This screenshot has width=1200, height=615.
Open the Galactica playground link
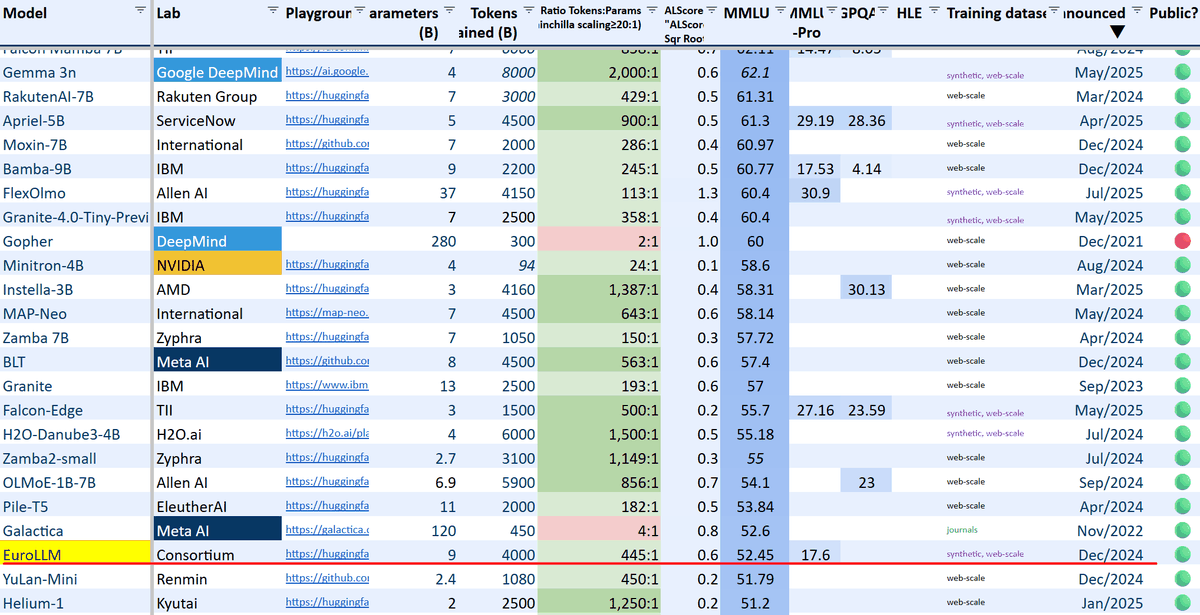point(327,530)
